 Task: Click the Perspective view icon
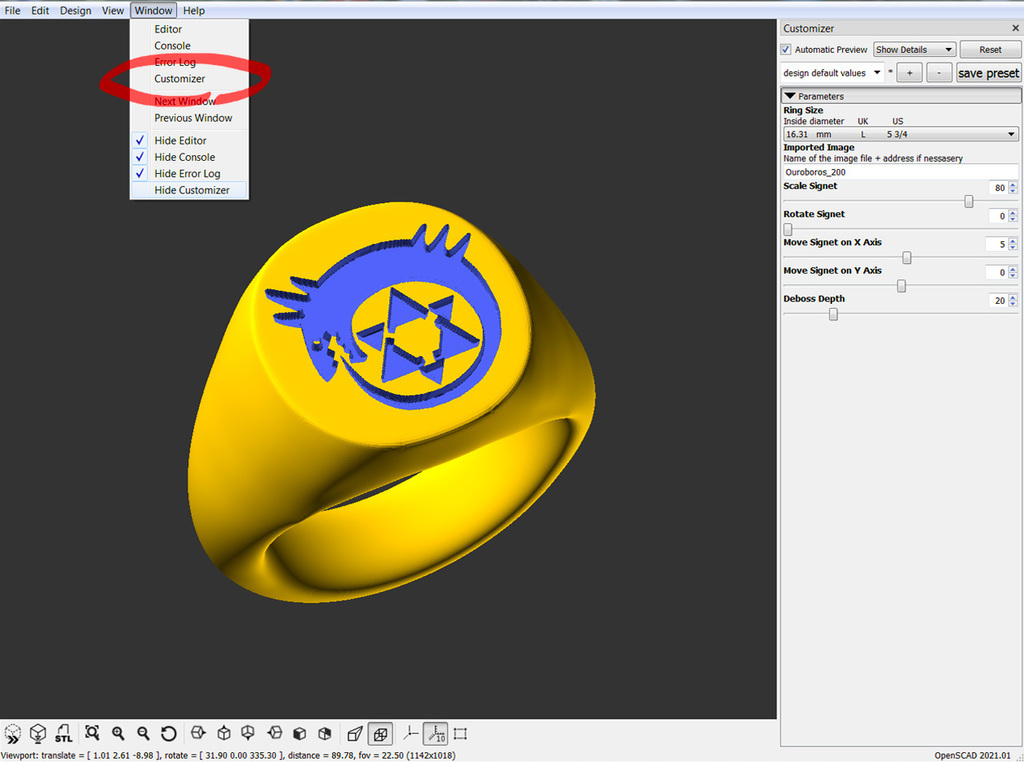[x=355, y=733]
